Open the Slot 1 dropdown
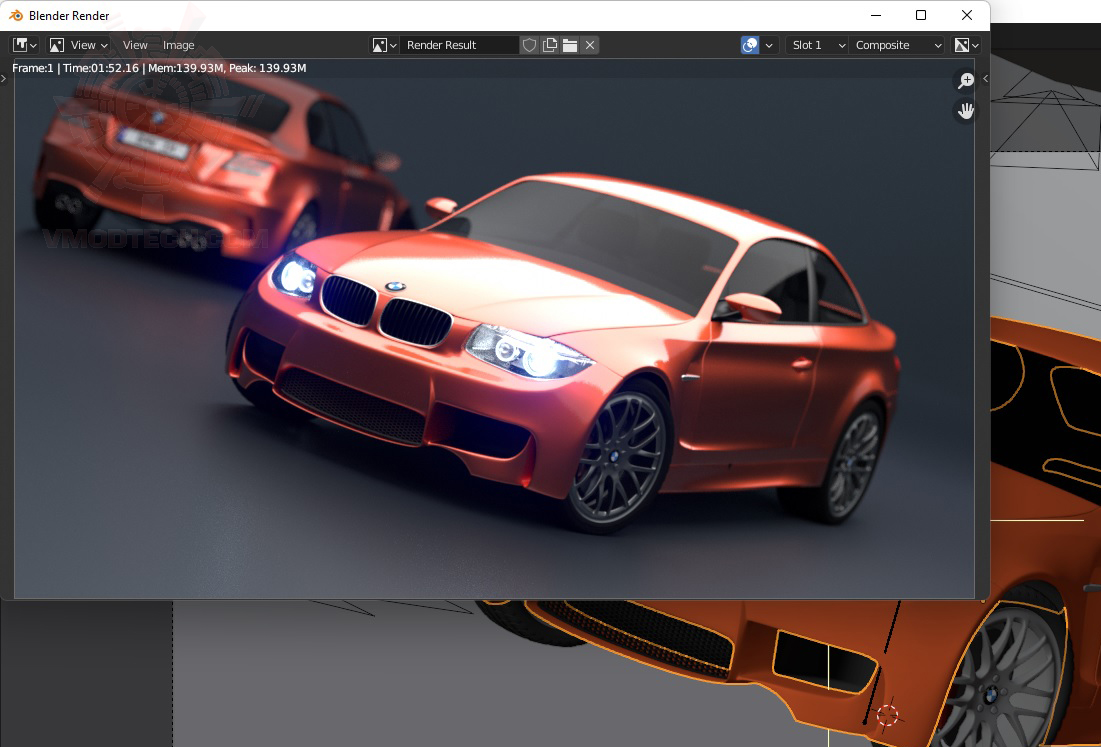1101x747 pixels. click(x=817, y=45)
